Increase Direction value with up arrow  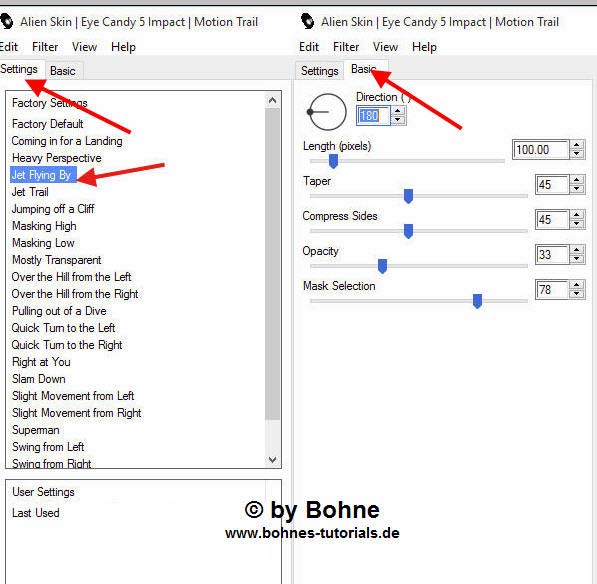point(398,111)
